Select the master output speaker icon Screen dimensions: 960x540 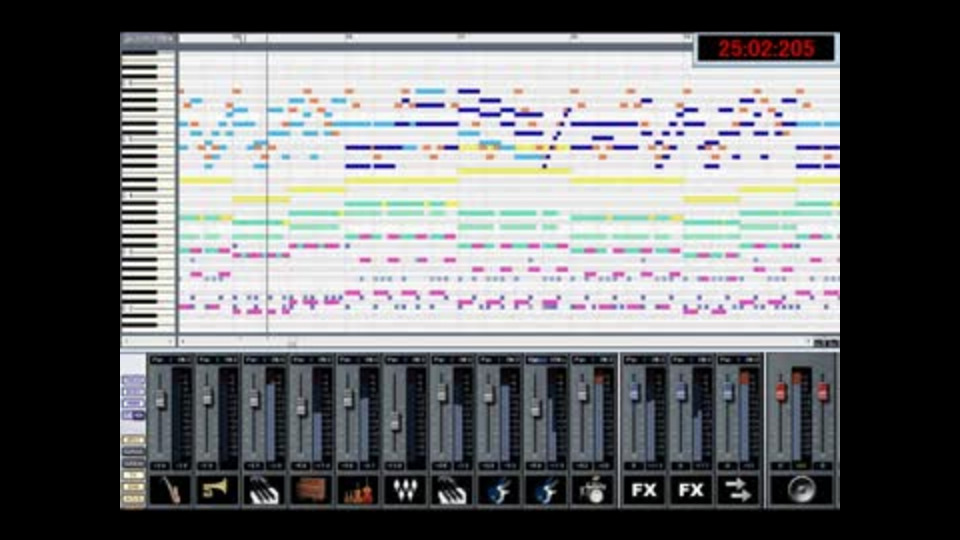801,490
